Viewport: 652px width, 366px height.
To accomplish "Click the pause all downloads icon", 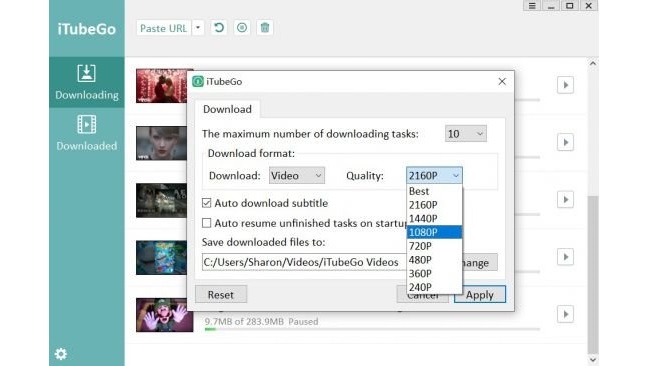I will 242,28.
